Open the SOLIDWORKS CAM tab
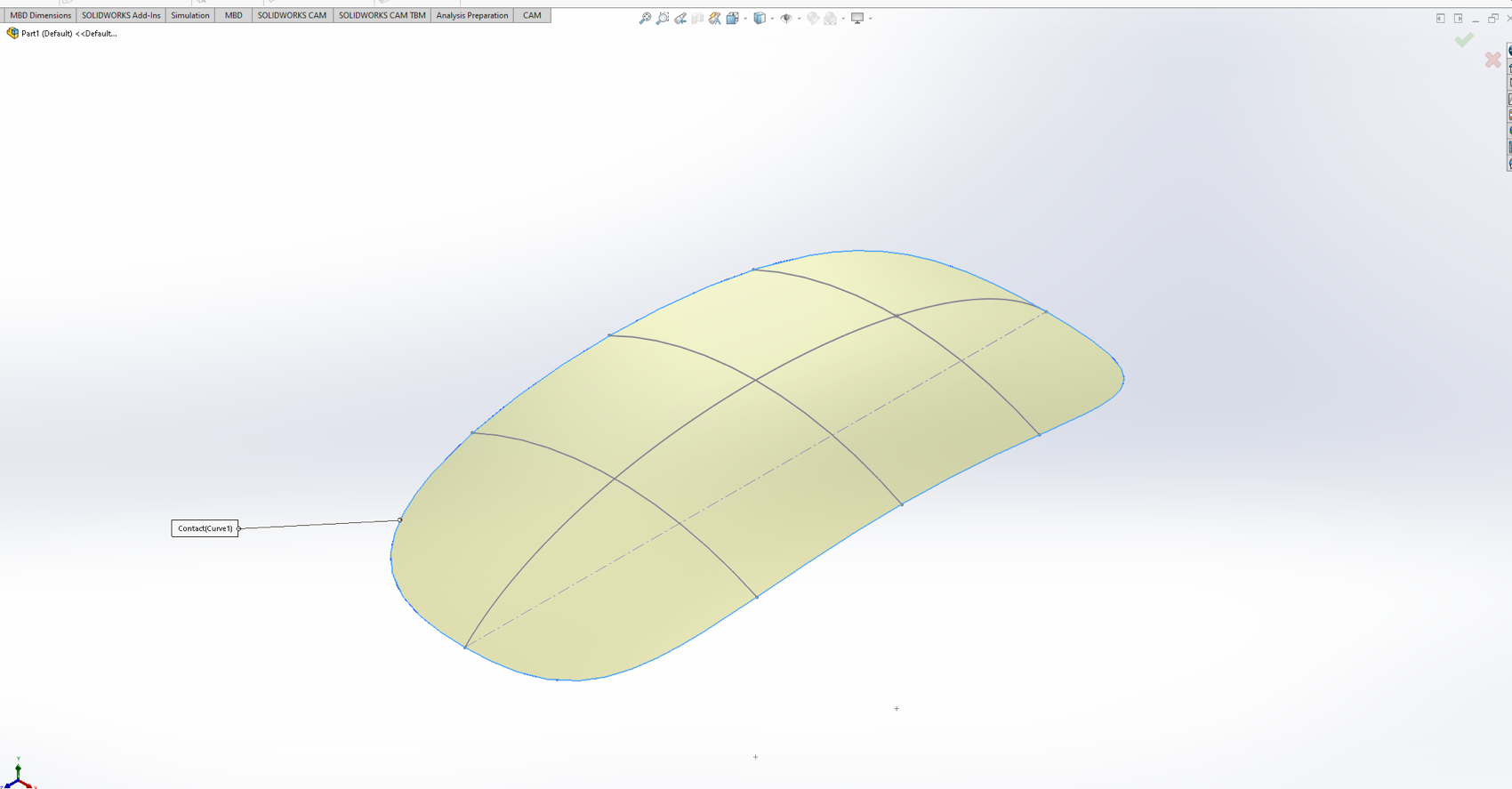This screenshot has height=789, width=1512. click(292, 15)
